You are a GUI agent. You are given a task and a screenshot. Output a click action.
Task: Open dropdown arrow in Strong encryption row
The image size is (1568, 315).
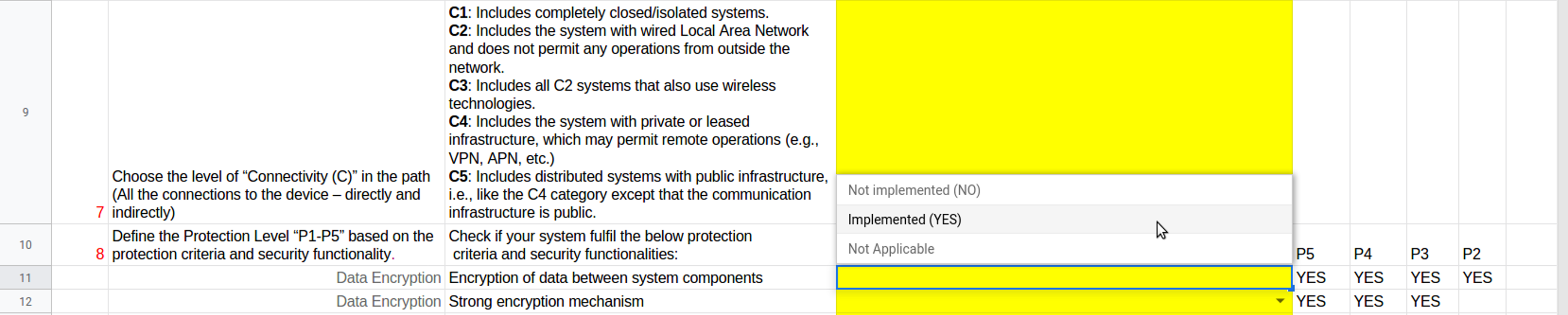click(x=1280, y=301)
